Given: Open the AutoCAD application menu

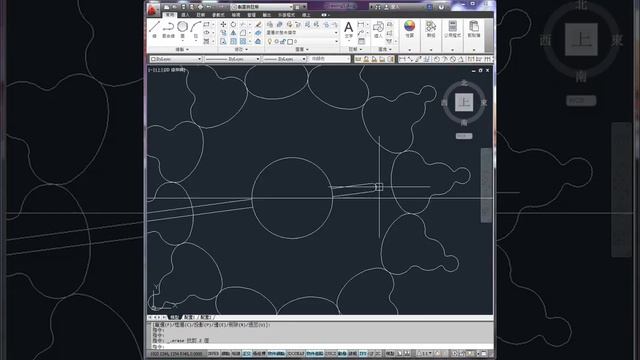Looking at the screenshot, I should click(153, 10).
